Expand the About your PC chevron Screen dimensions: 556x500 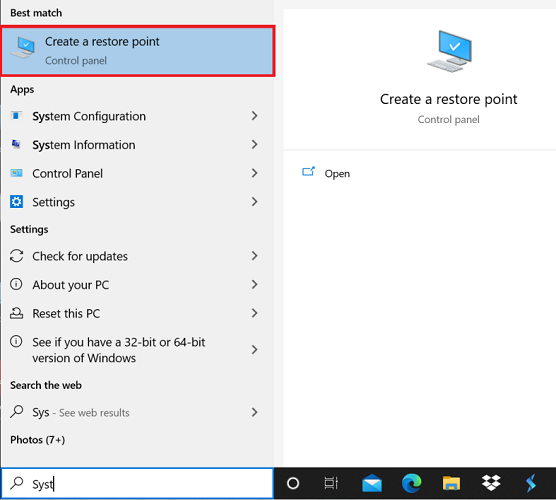pos(254,284)
